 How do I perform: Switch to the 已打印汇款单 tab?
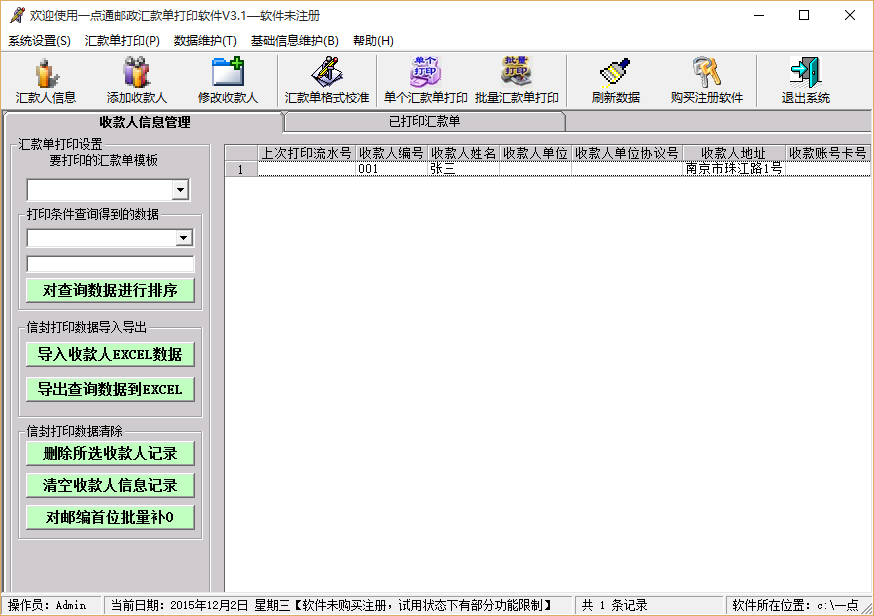[x=424, y=122]
